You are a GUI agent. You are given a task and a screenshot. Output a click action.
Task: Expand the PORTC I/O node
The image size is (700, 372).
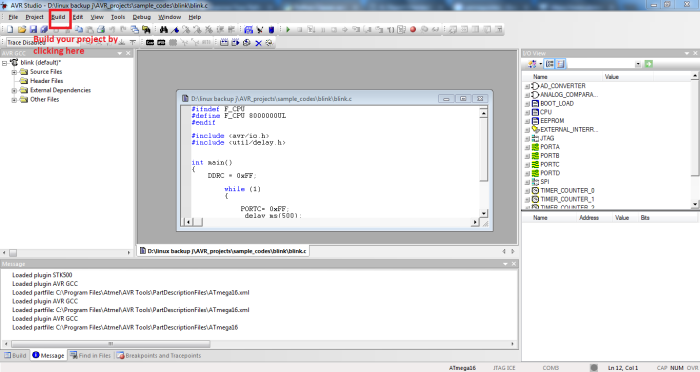click(527, 165)
